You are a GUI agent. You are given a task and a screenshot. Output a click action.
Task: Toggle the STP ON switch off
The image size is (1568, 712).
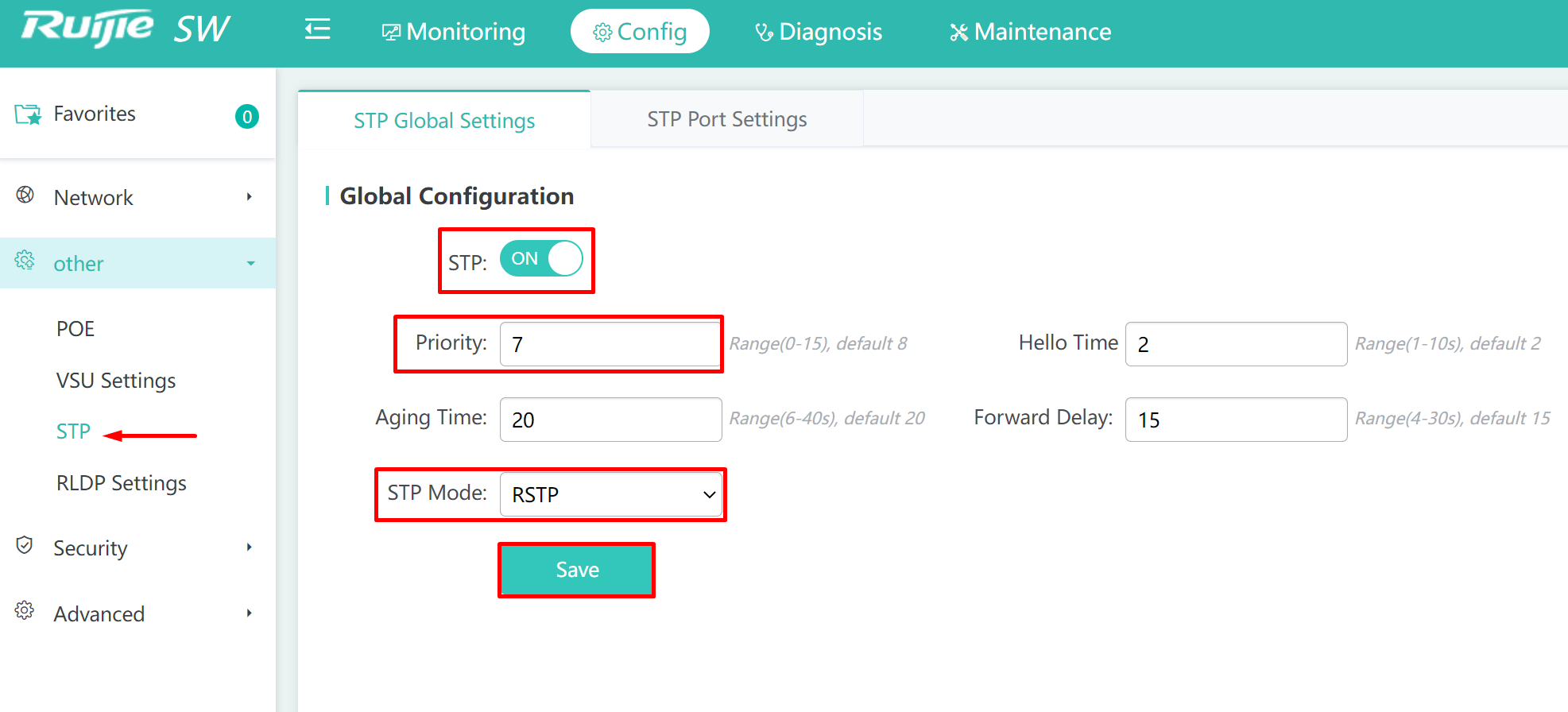click(x=541, y=259)
